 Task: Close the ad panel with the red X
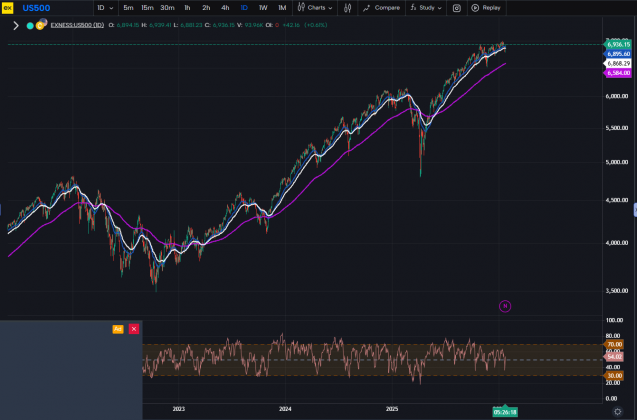134,328
